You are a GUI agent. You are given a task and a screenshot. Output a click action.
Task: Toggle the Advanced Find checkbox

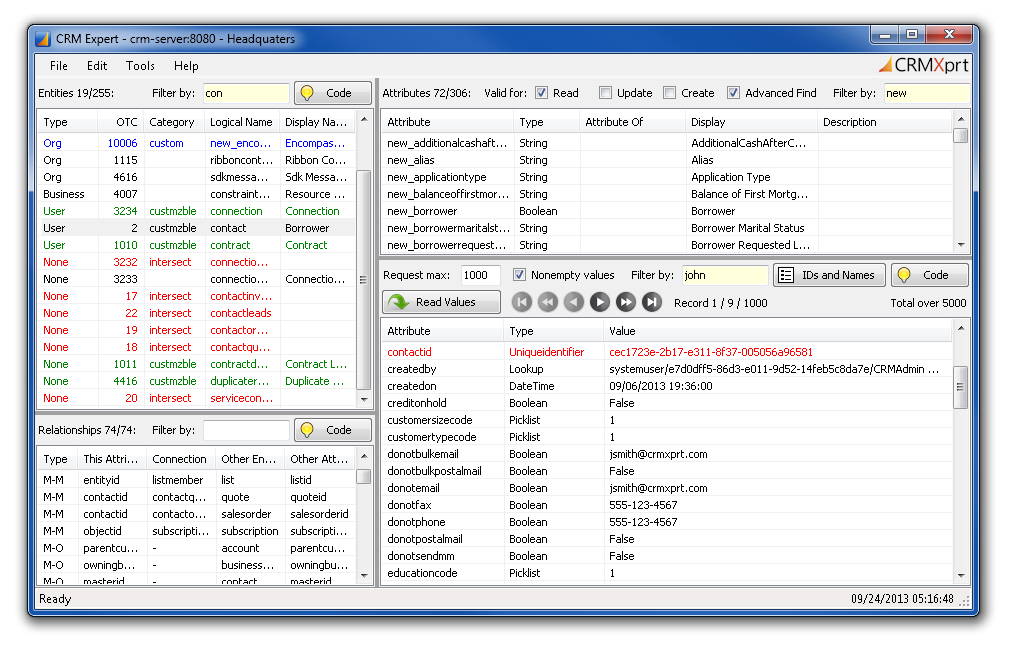pos(733,93)
